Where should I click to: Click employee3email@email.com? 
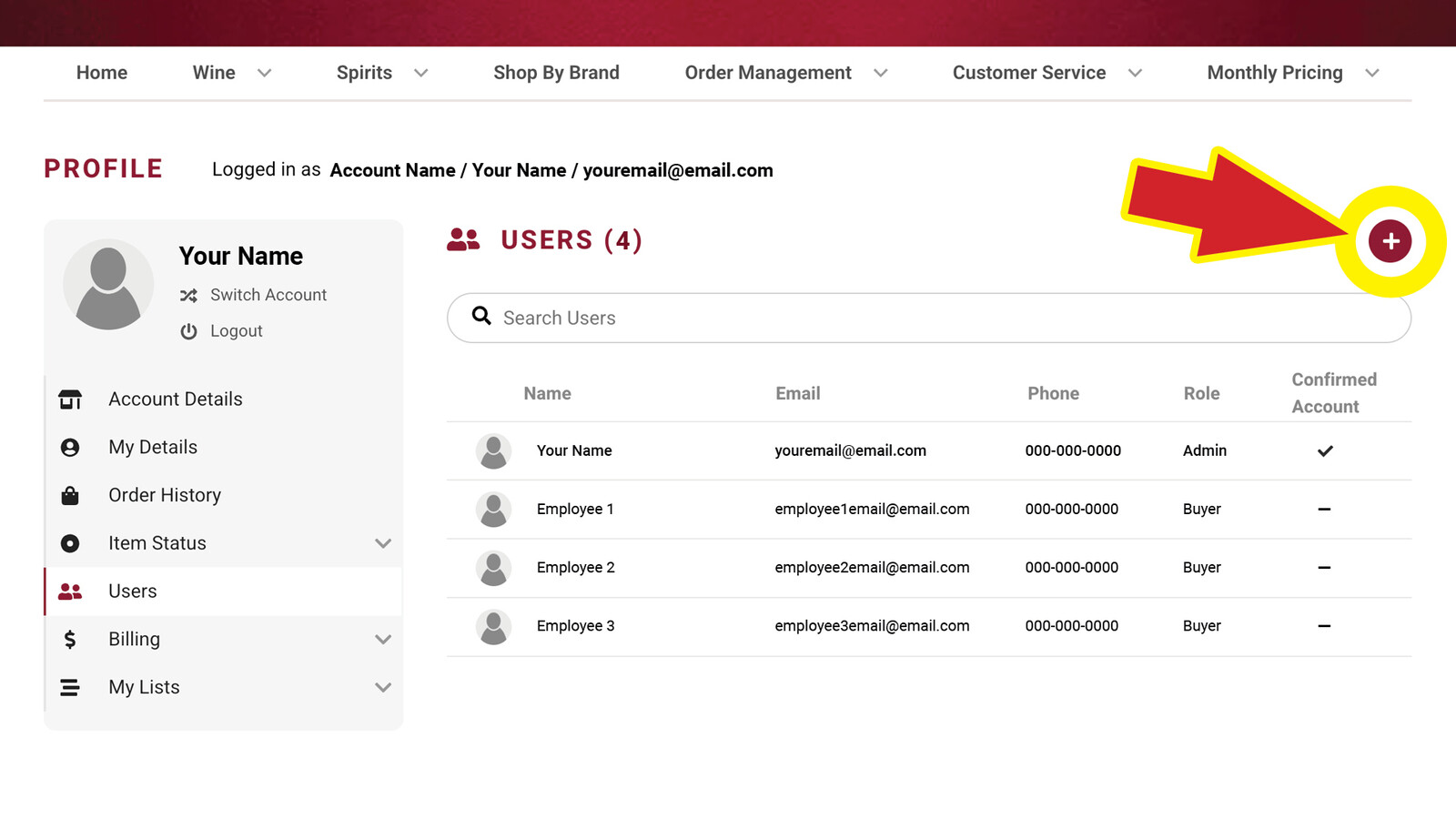[x=872, y=625]
